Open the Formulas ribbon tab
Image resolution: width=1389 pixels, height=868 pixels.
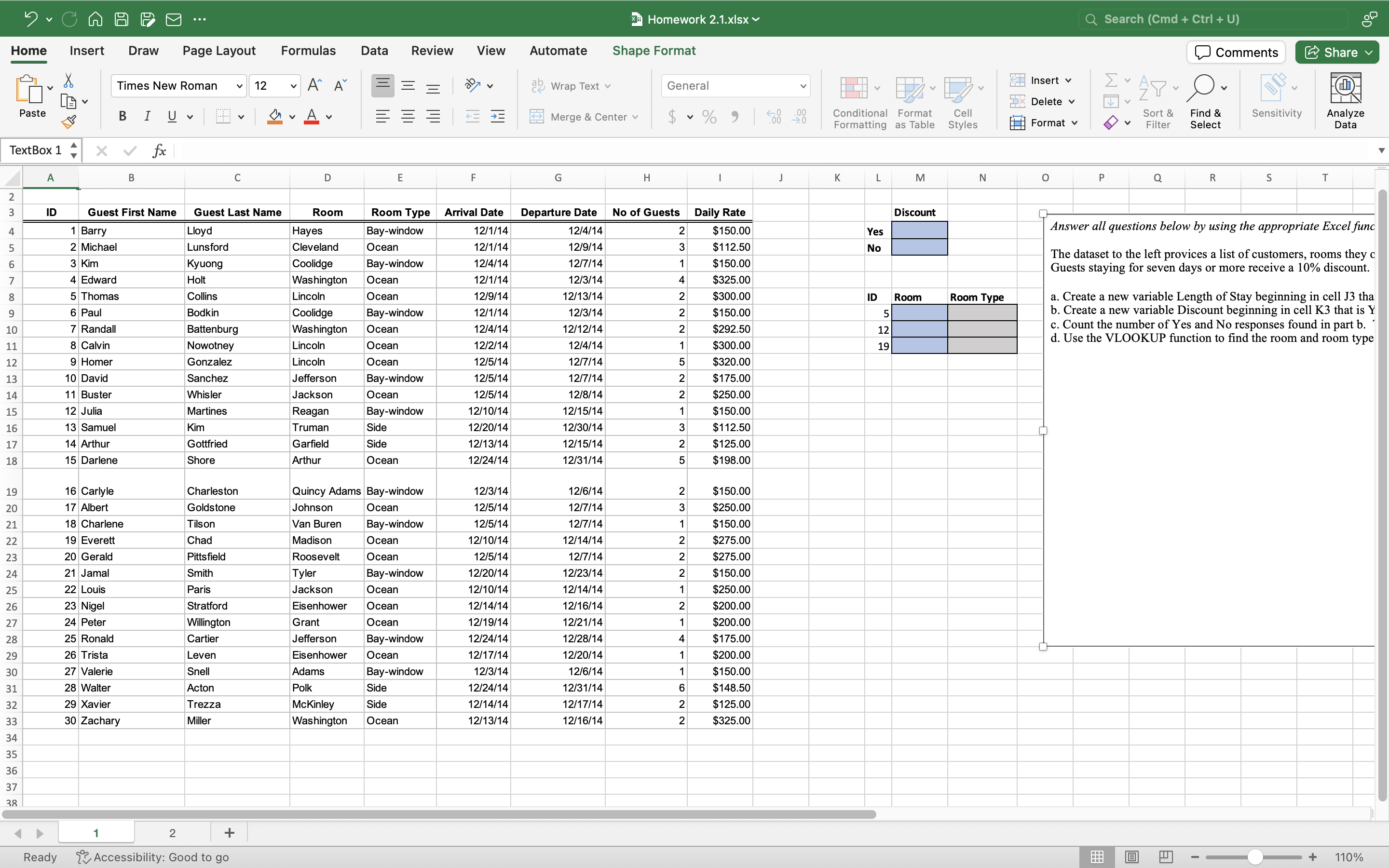click(308, 51)
